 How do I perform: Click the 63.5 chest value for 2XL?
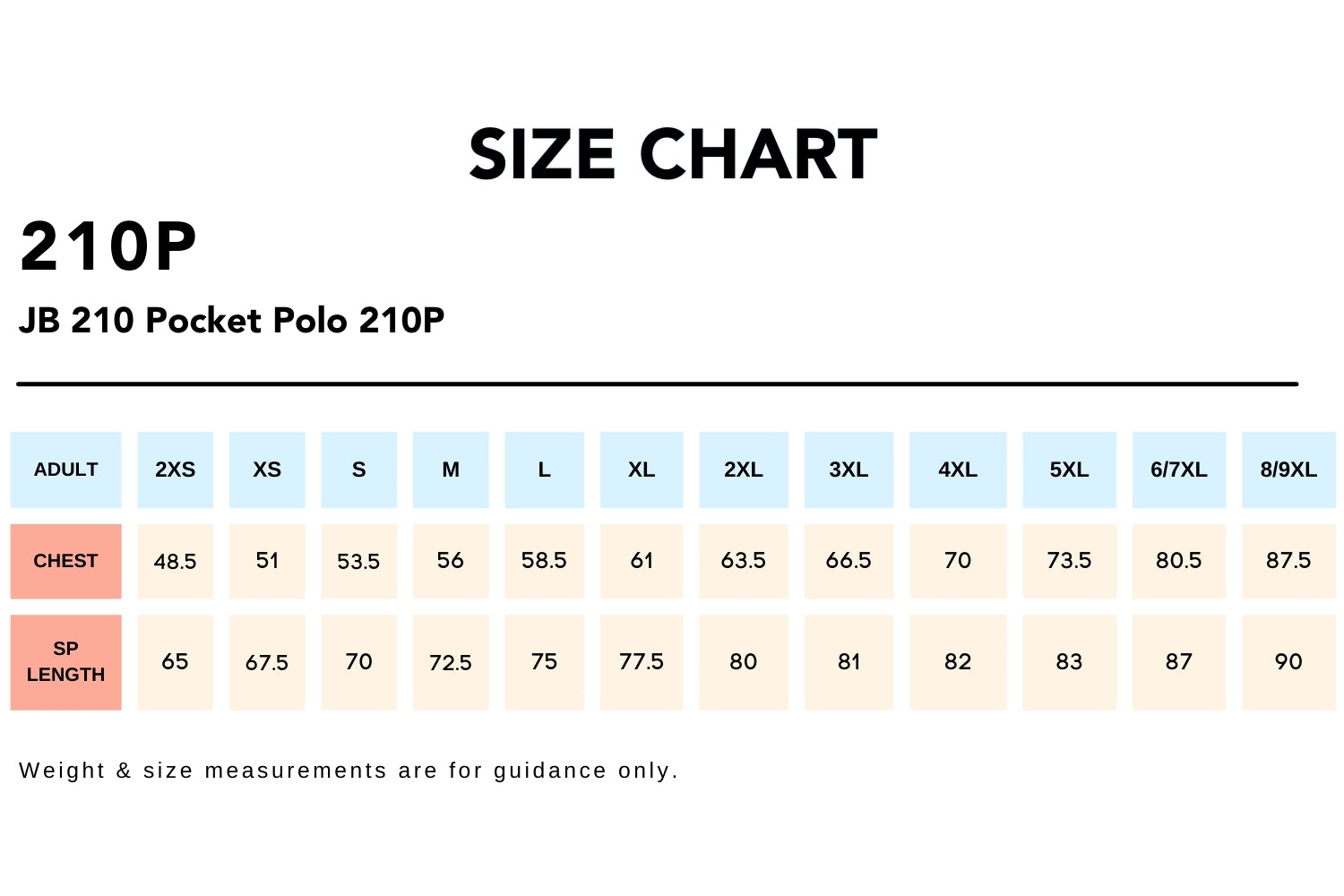click(743, 561)
